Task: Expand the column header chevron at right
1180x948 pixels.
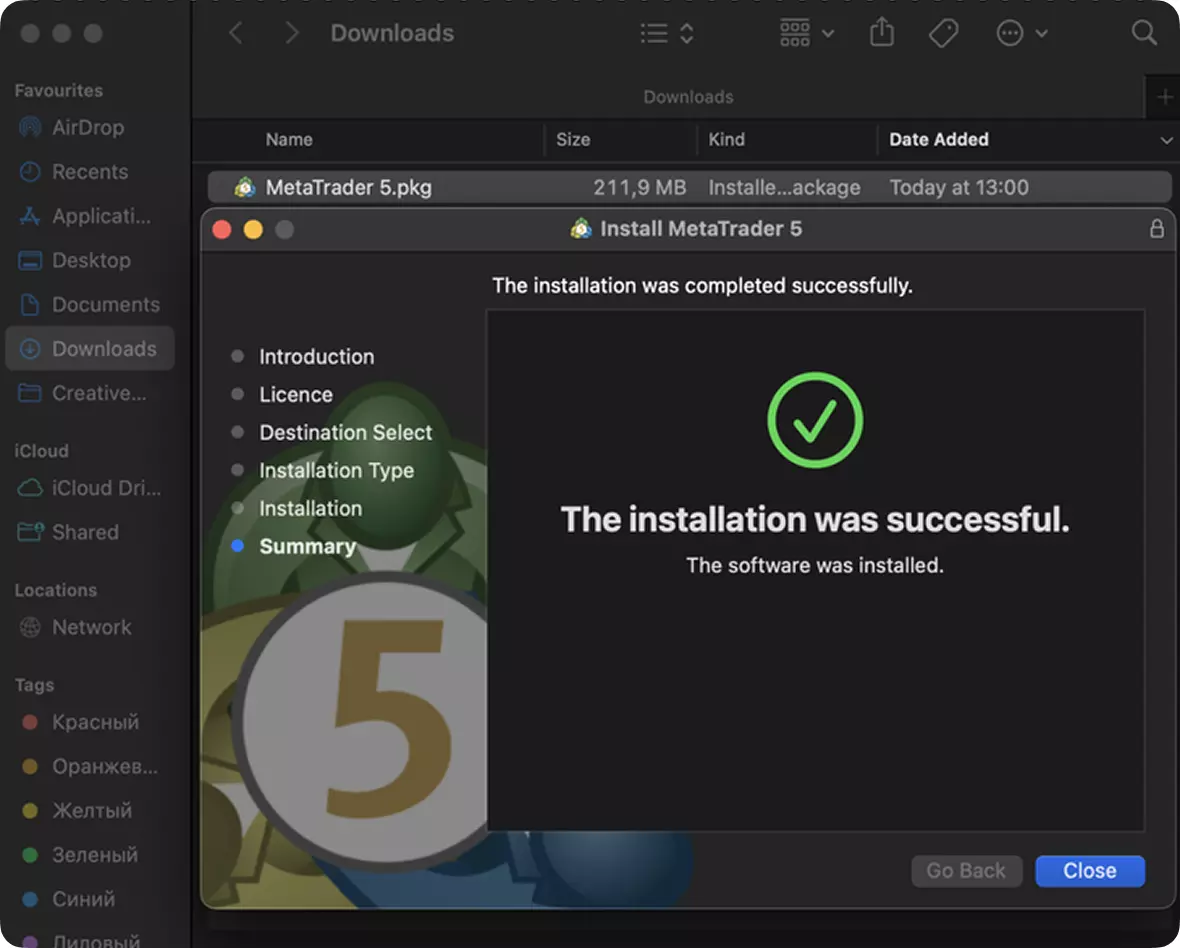Action: [1166, 140]
